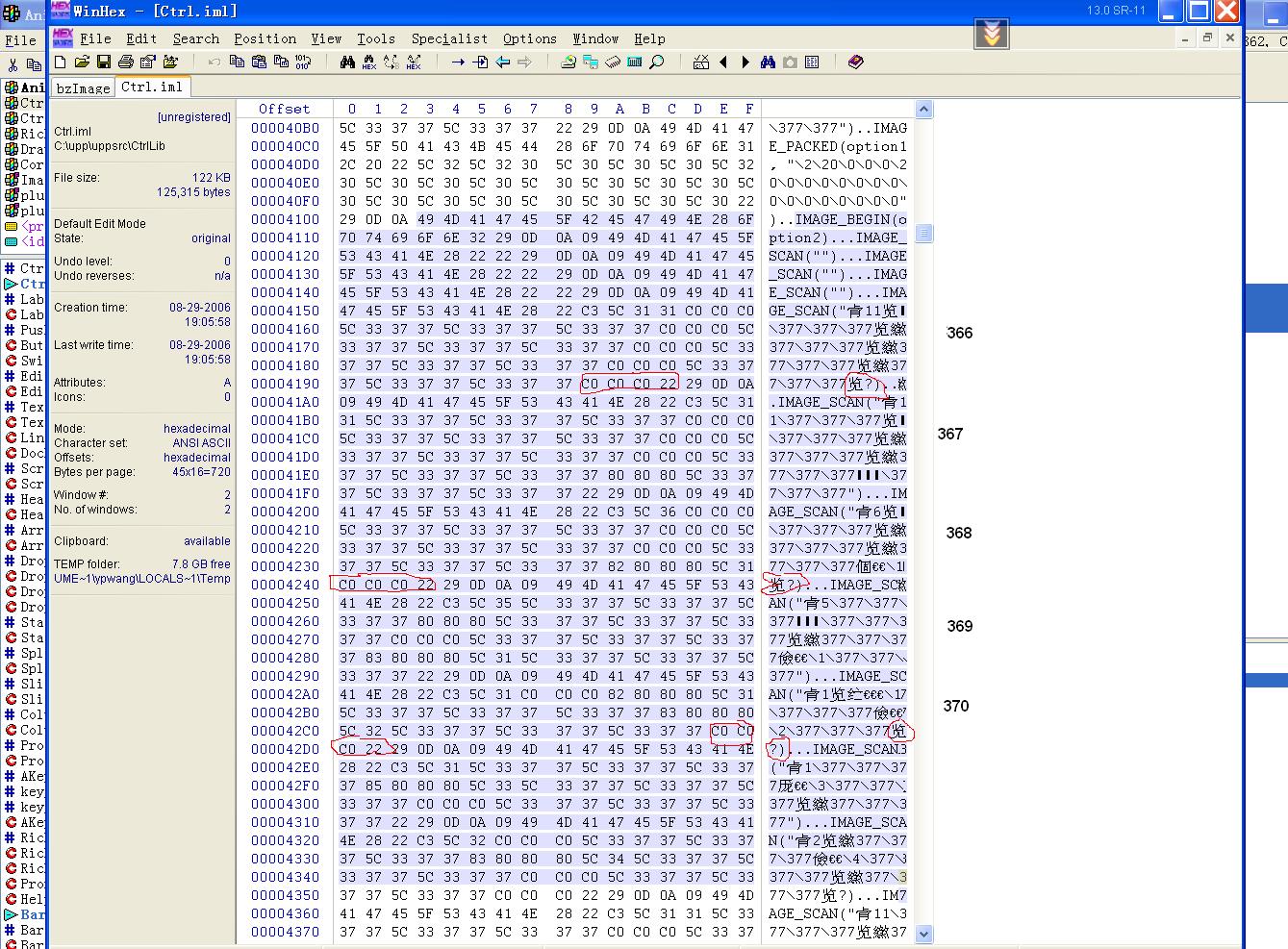Click the black right-pointing triangle icon
The height and width of the screenshot is (949, 1288).
[745, 62]
